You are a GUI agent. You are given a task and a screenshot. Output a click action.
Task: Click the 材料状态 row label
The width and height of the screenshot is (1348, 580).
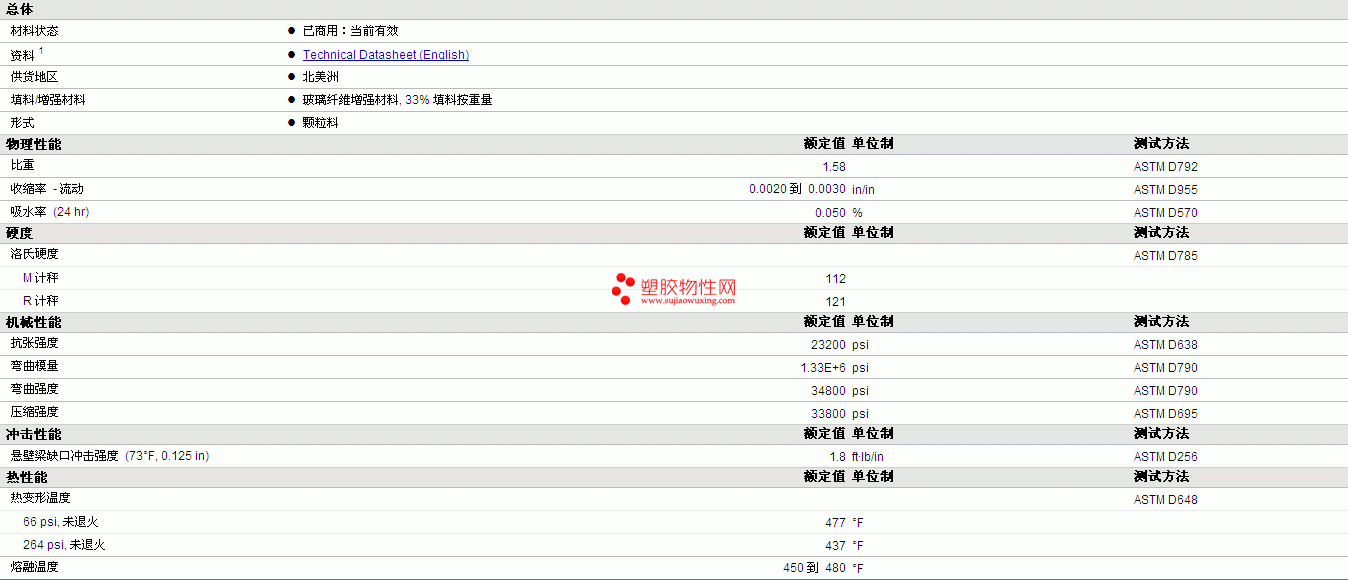[35, 31]
